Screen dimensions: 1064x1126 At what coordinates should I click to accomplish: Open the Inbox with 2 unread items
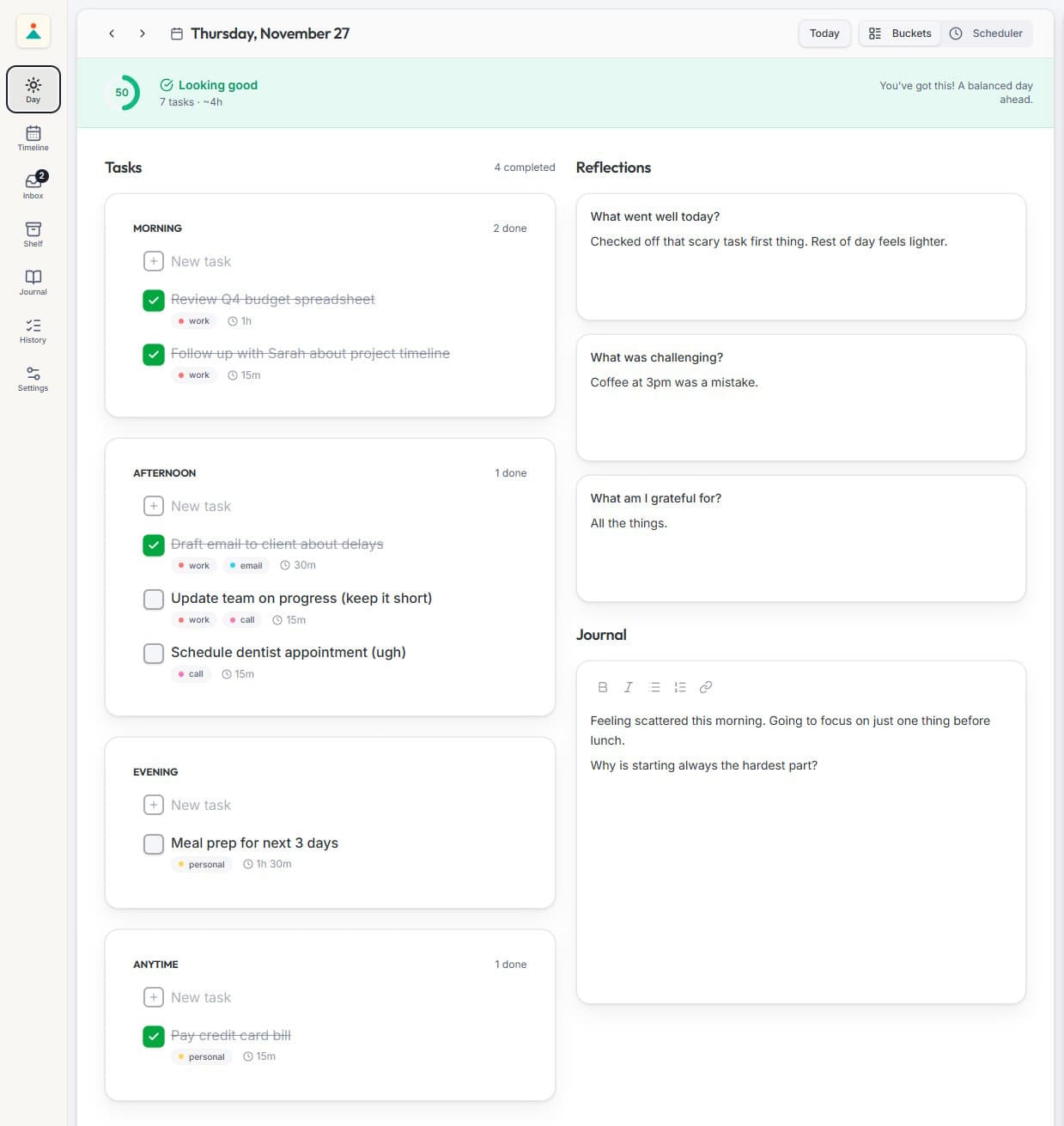point(33,186)
